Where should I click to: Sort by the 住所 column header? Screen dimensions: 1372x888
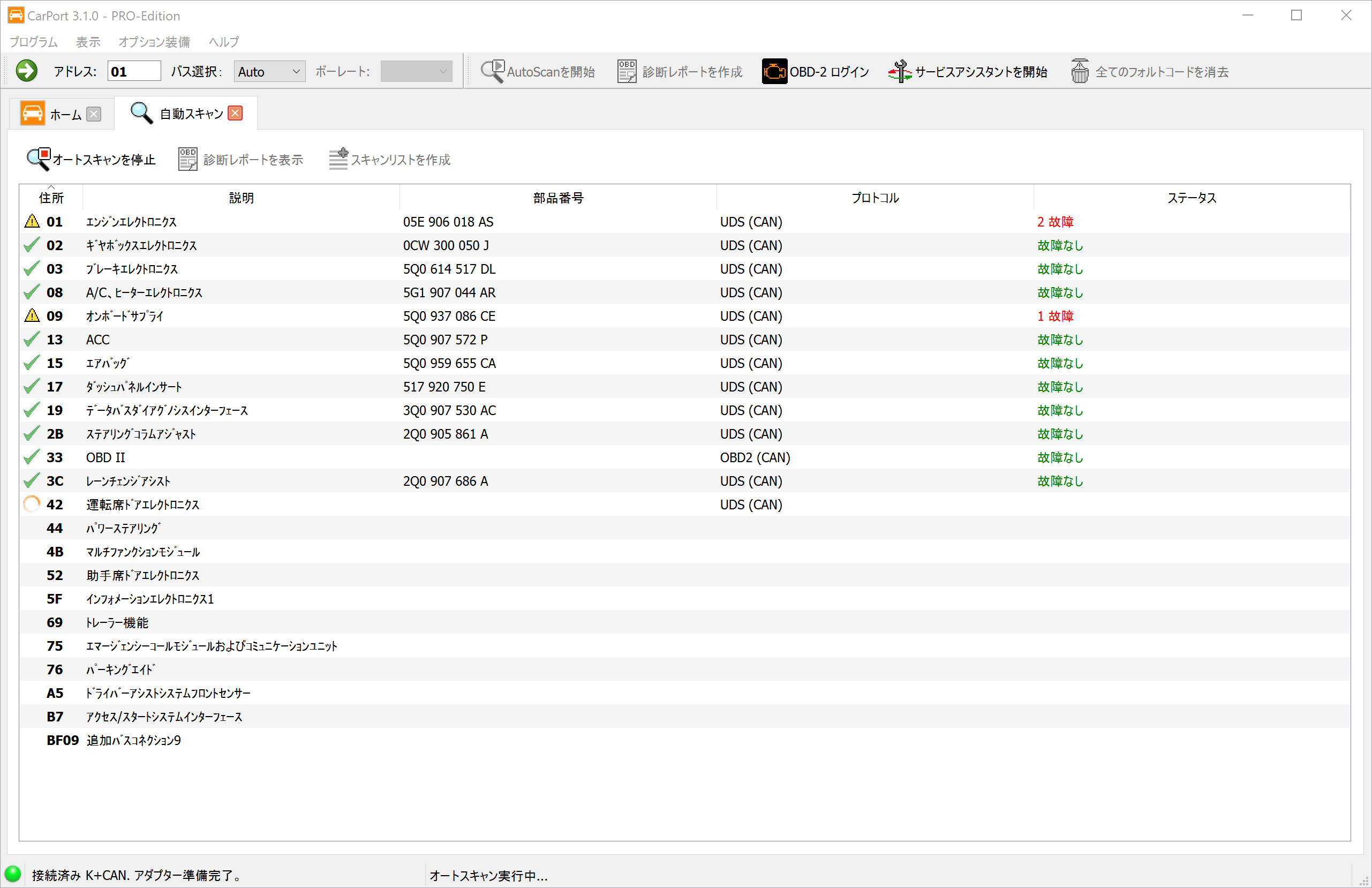pos(51,198)
